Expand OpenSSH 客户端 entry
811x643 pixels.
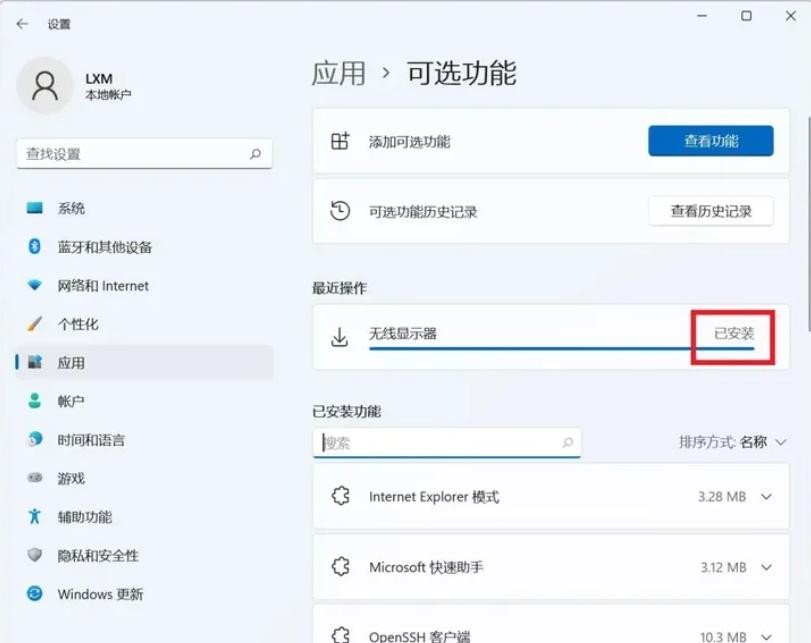click(767, 634)
